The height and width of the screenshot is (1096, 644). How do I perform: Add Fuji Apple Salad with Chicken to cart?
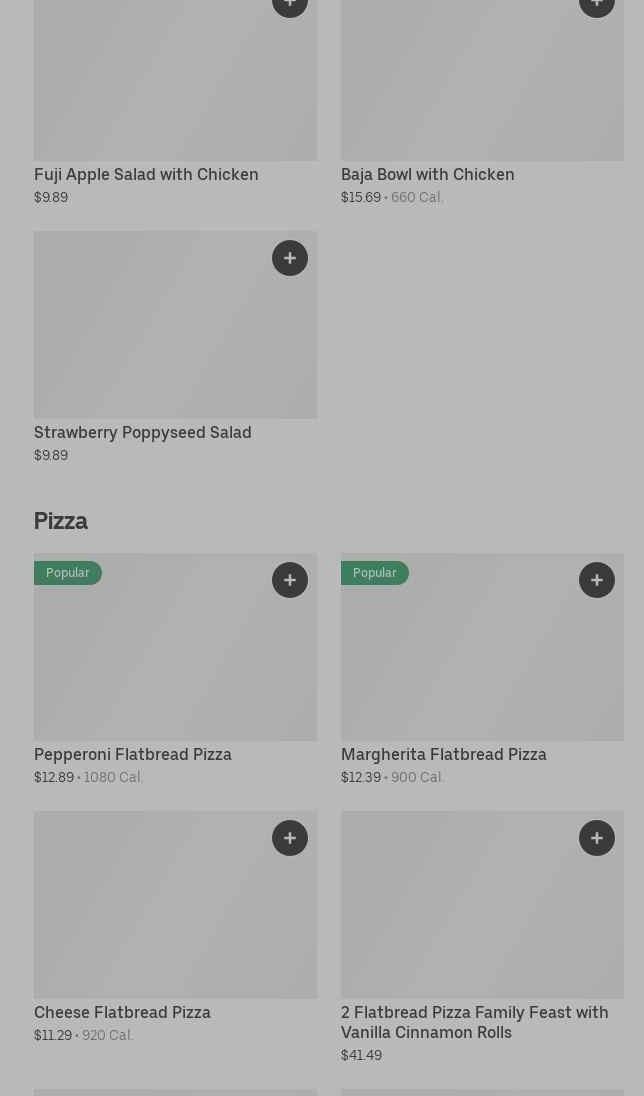(x=290, y=5)
